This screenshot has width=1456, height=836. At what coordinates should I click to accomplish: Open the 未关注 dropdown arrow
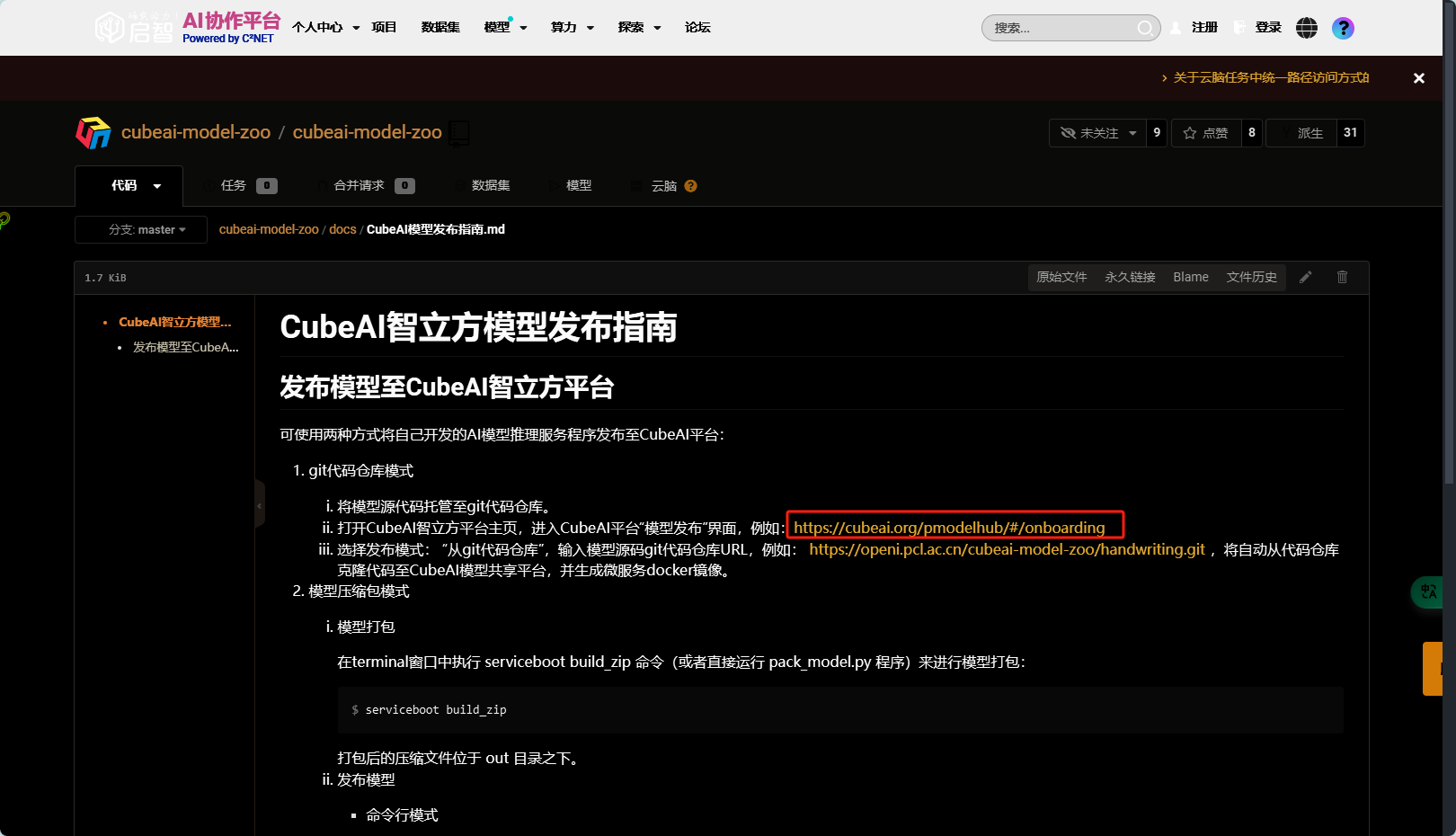pyautogui.click(x=1132, y=133)
